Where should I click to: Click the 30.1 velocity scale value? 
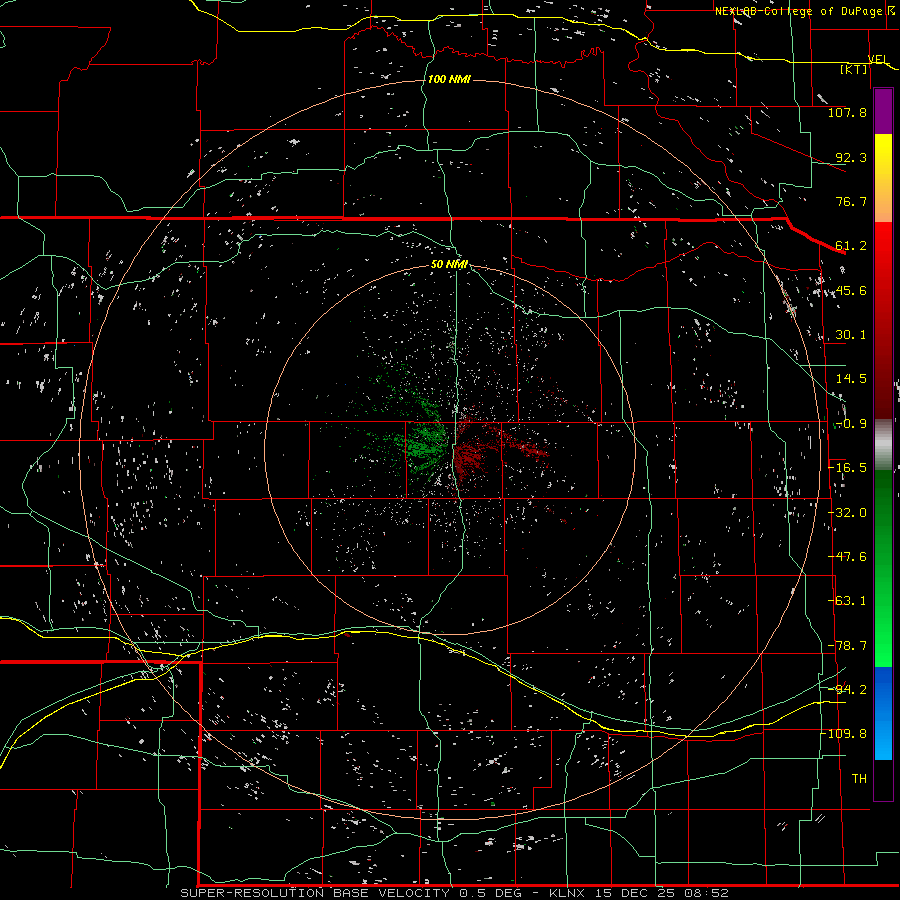coord(851,335)
